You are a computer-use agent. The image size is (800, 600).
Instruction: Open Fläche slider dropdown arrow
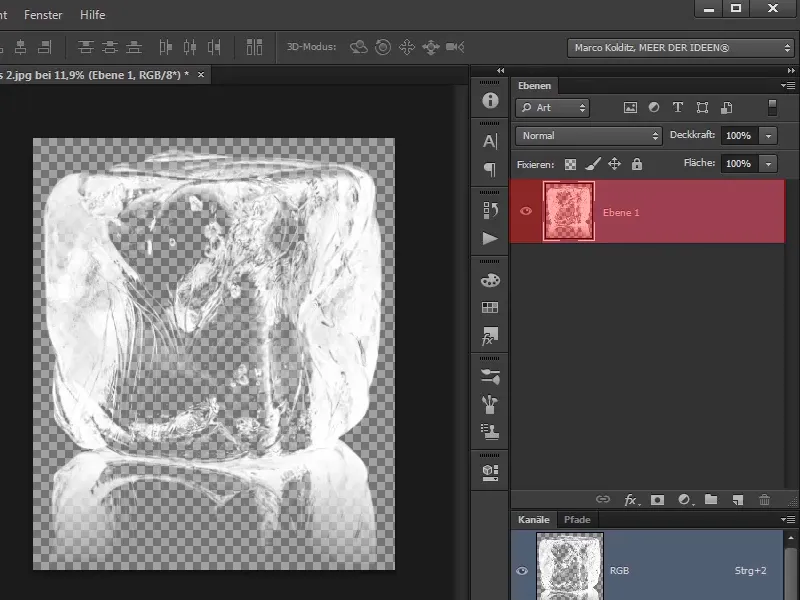click(768, 164)
